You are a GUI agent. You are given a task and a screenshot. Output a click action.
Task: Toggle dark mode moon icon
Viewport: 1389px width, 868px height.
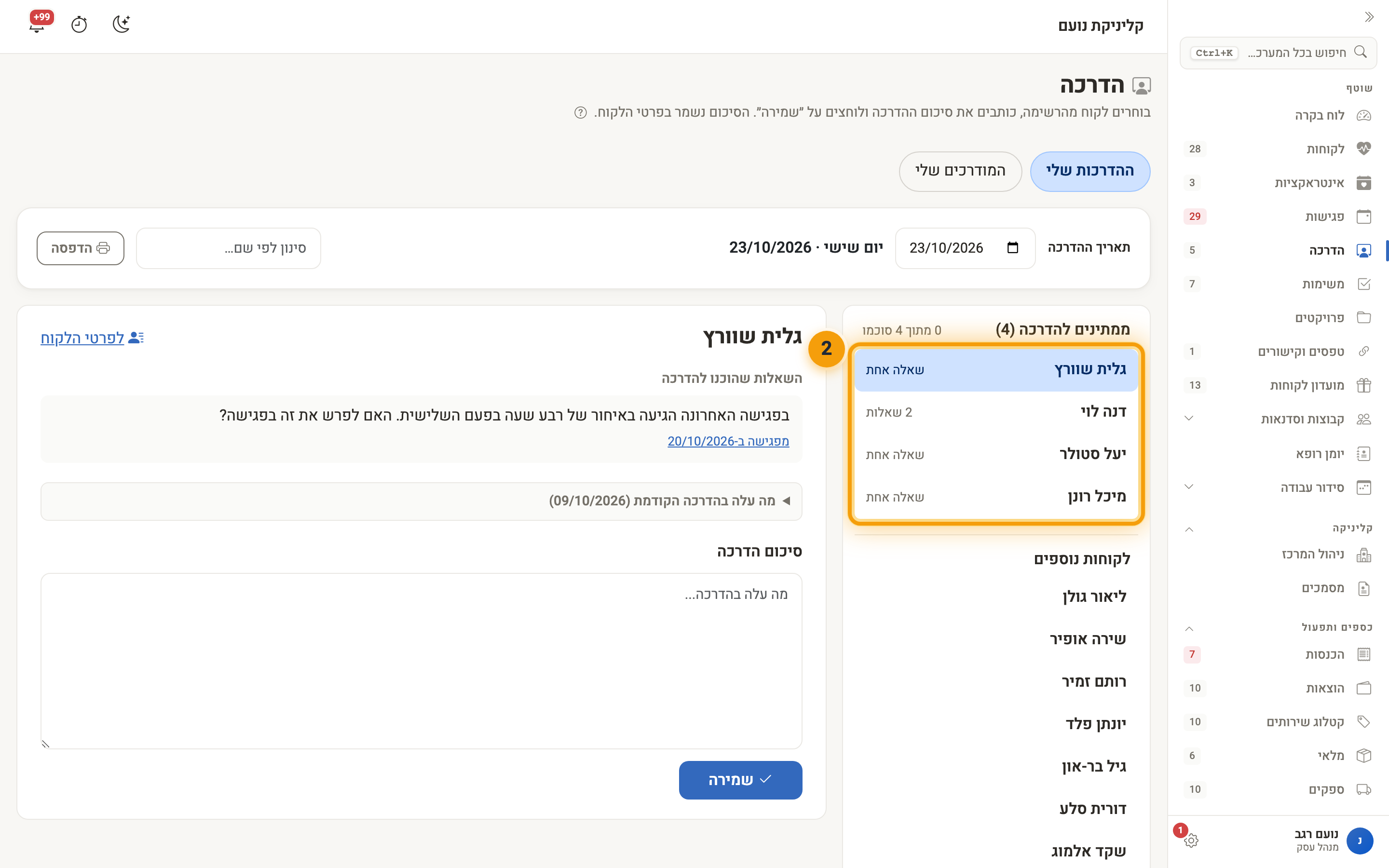122,24
